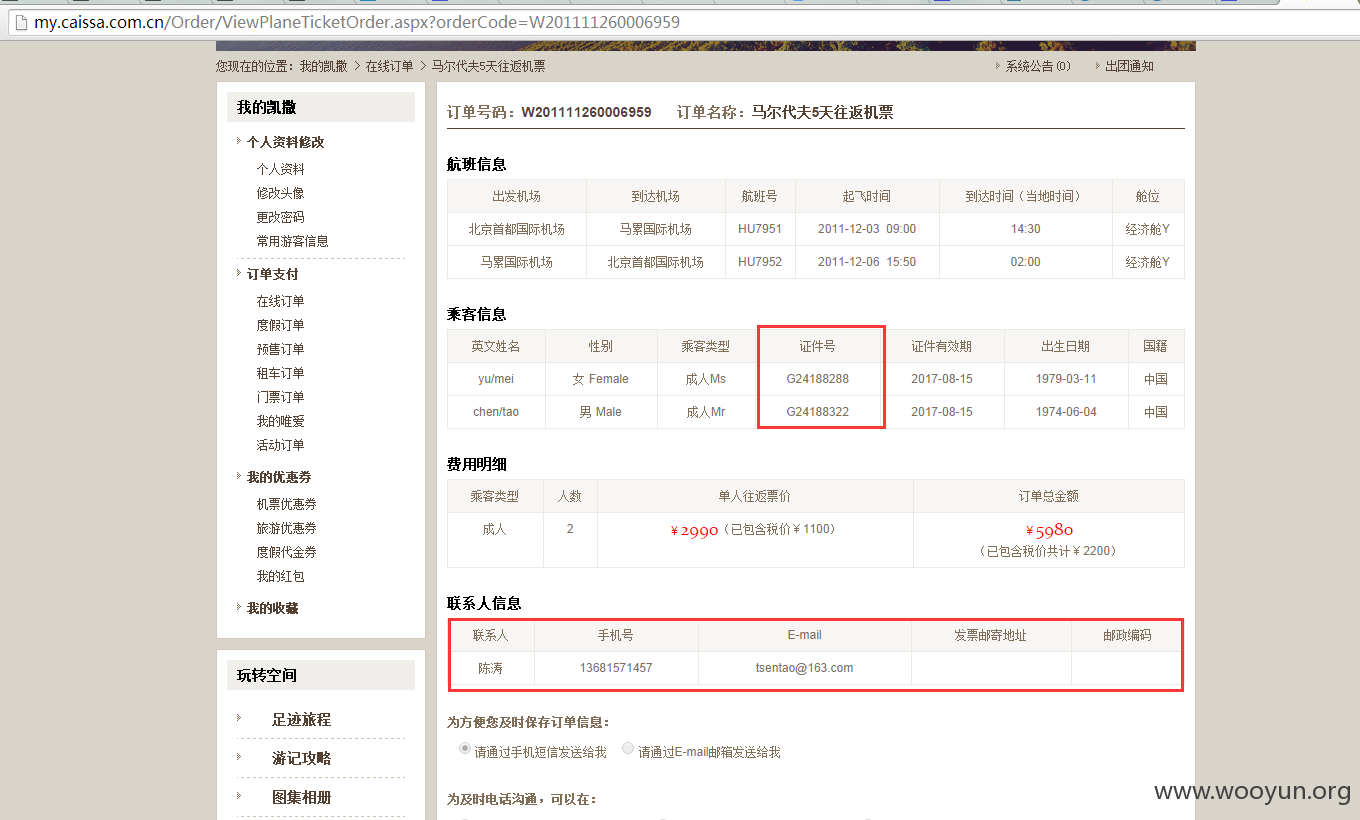Screen dimensions: 1360x820
Task: Open the 我的凯撒 breadcrumb link
Action: (324, 66)
